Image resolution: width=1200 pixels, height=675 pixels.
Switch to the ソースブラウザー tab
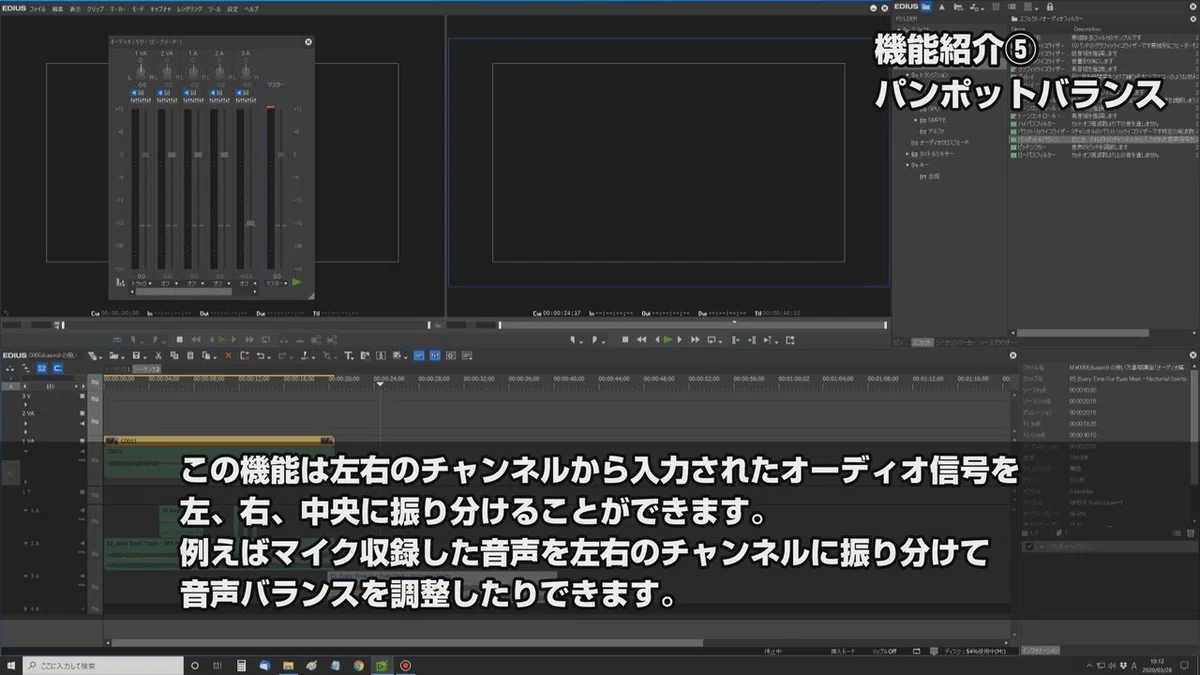coord(998,342)
